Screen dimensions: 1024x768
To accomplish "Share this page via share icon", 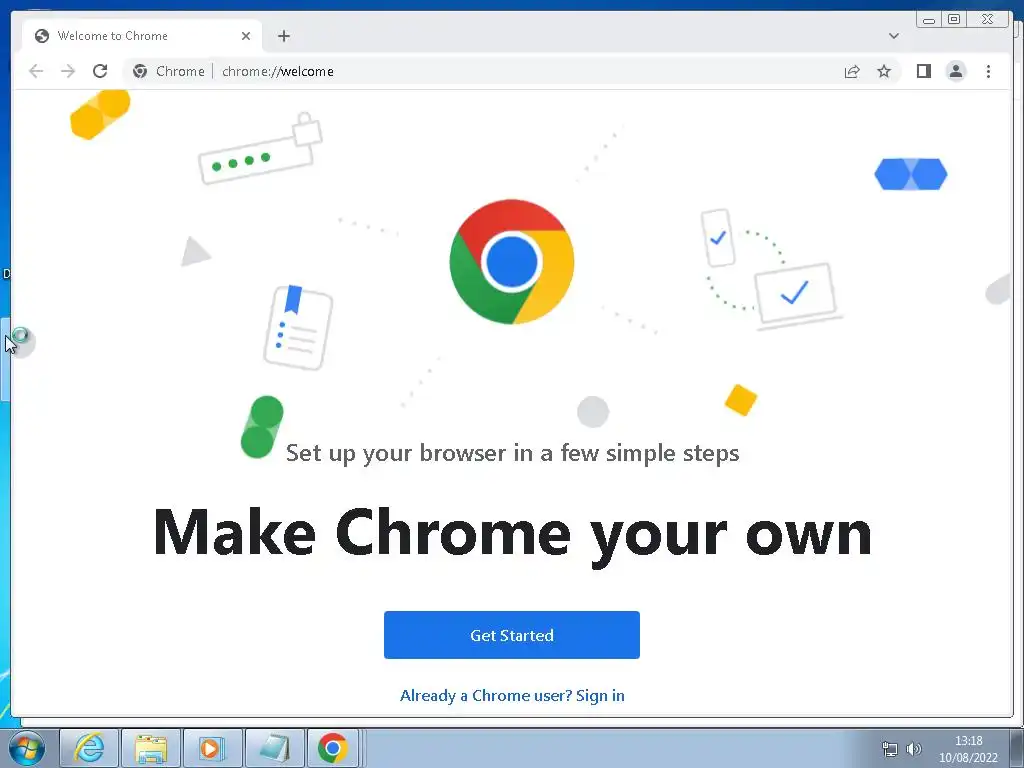I will (x=852, y=71).
